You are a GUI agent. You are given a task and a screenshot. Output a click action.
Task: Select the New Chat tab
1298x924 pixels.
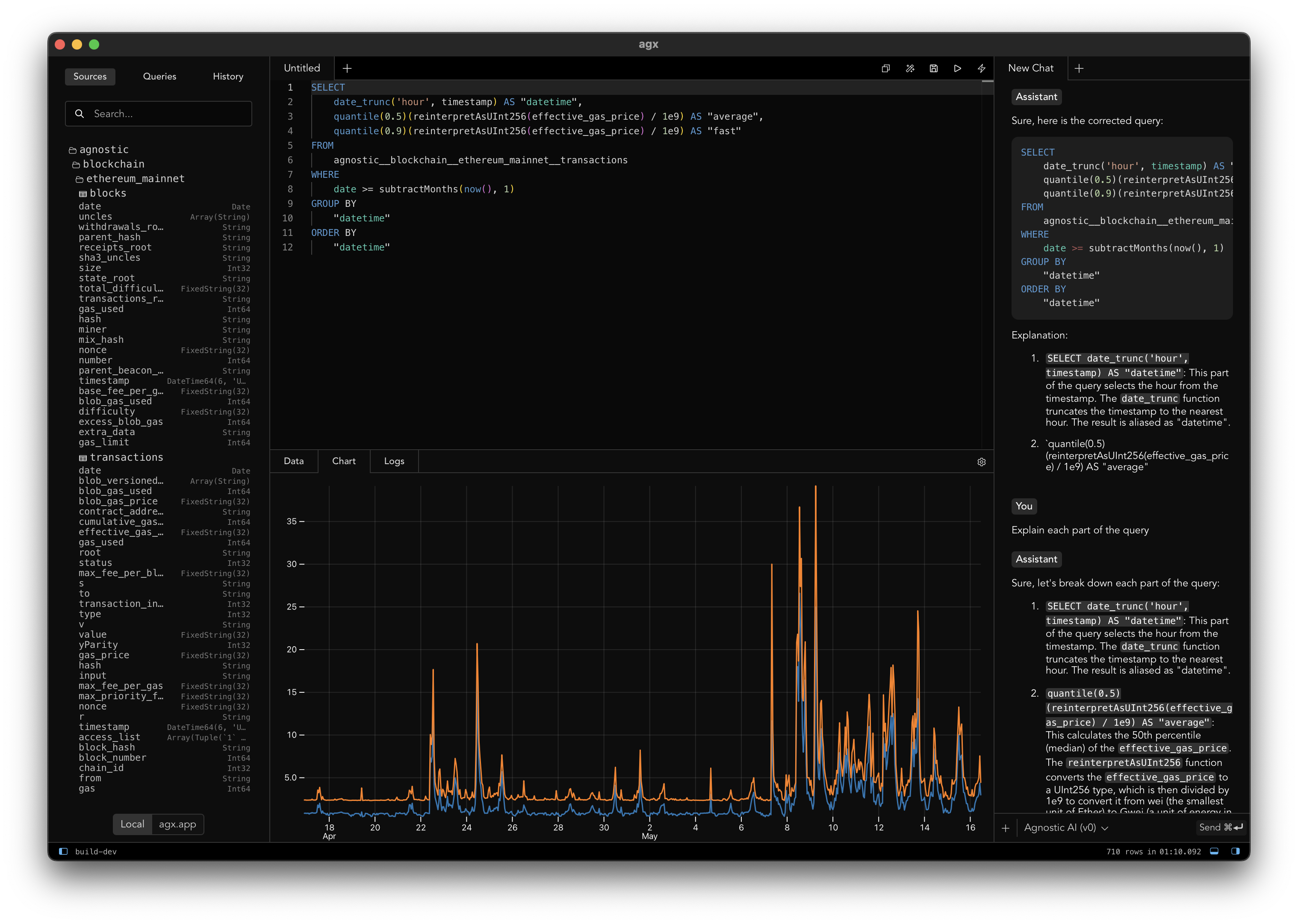1030,68
